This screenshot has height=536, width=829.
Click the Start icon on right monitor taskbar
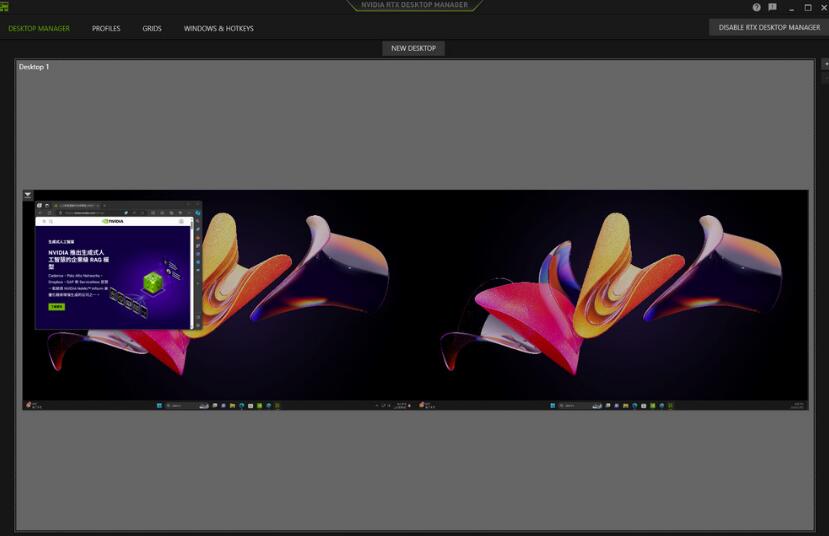[554, 406]
